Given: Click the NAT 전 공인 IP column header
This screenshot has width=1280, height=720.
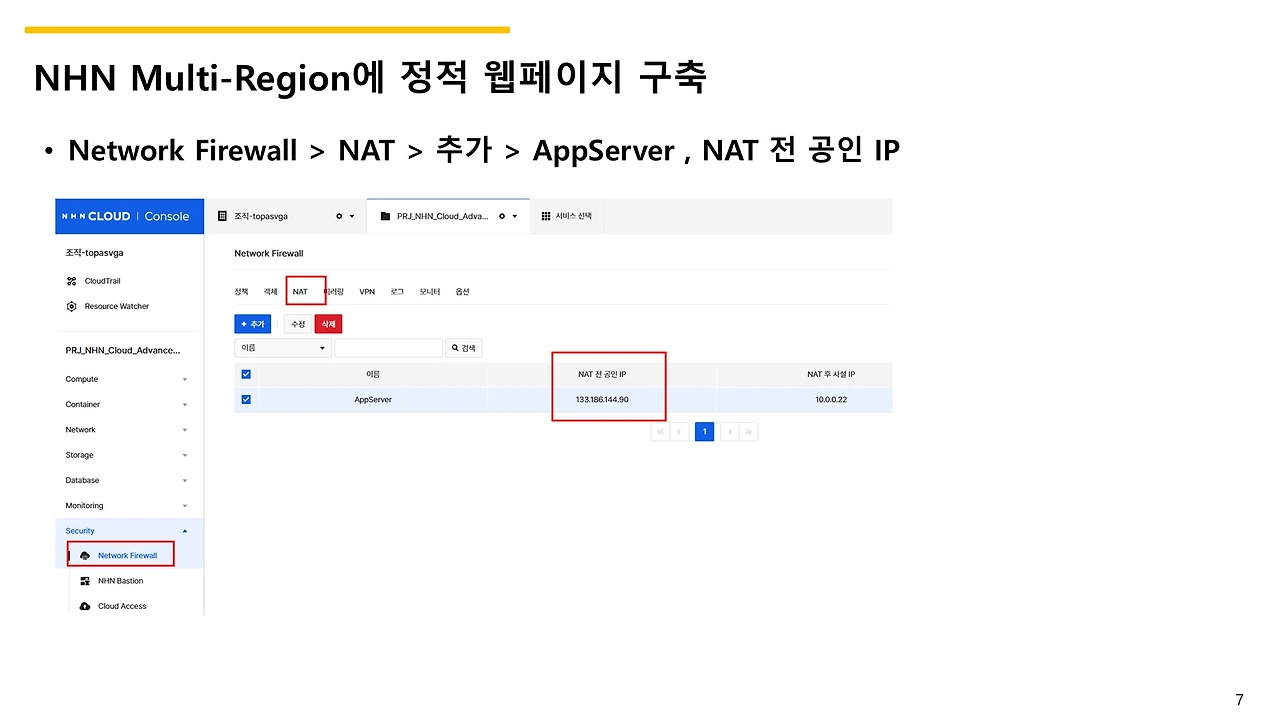Looking at the screenshot, I should tap(602, 374).
